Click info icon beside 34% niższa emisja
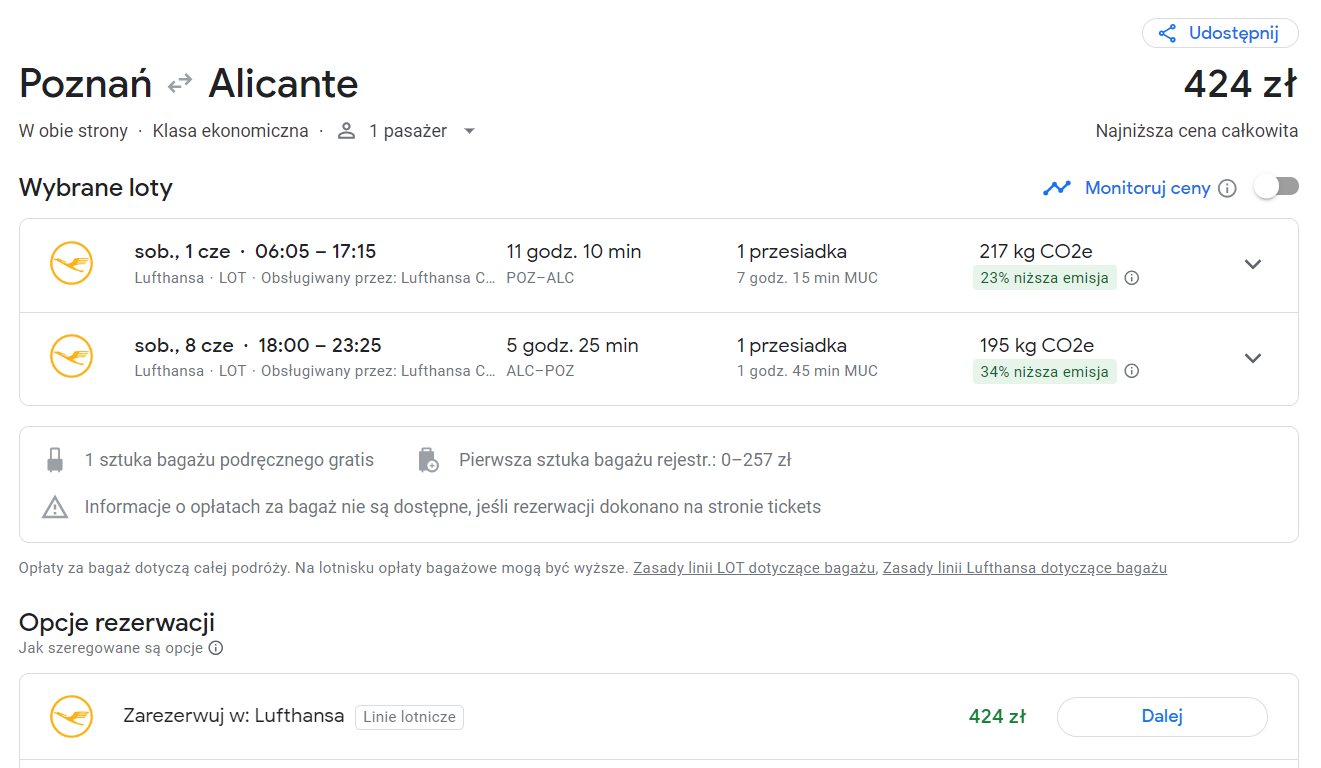The height and width of the screenshot is (768, 1321). click(1131, 371)
